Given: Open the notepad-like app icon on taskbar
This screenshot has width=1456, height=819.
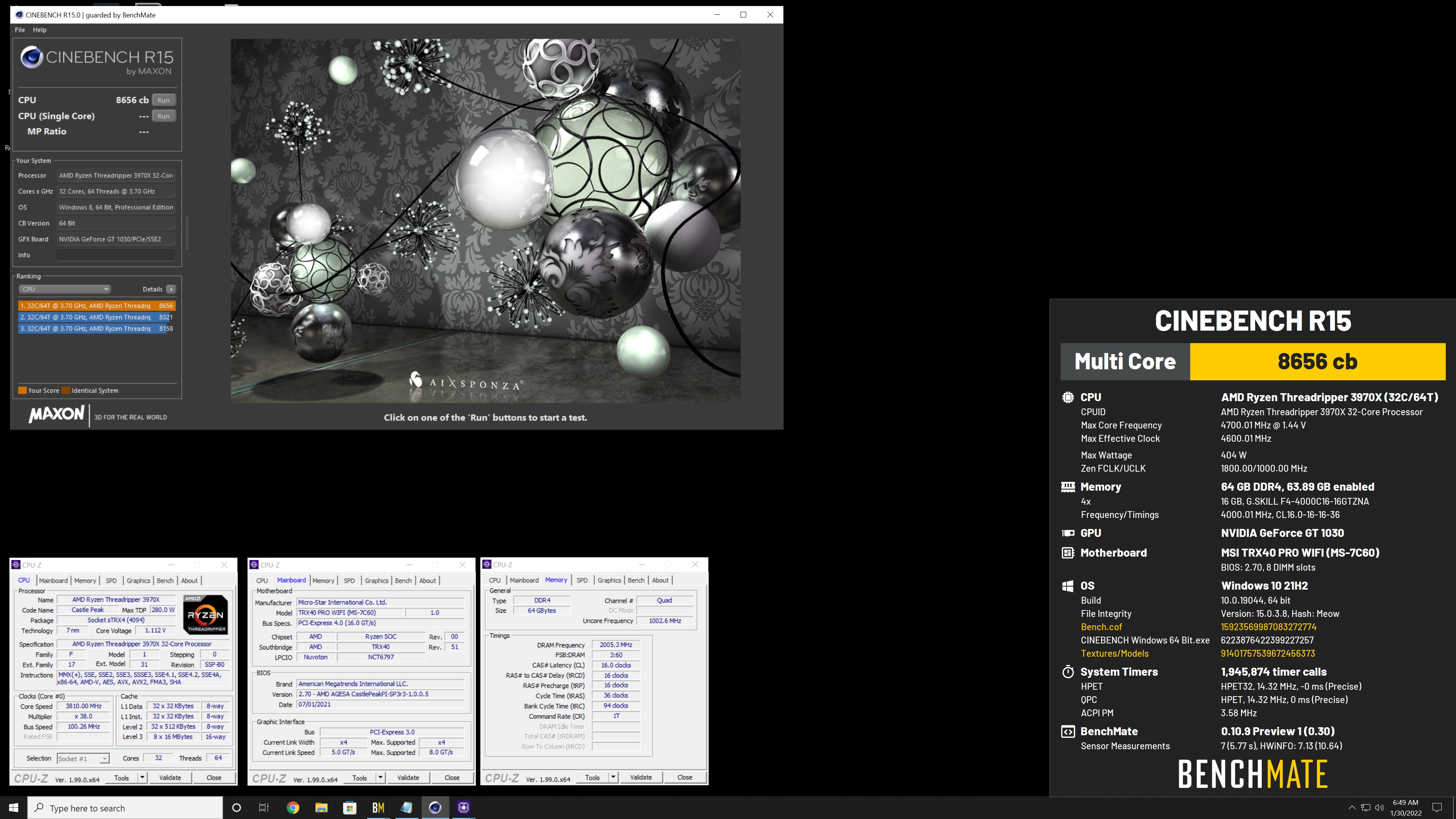Looking at the screenshot, I should tap(406, 808).
